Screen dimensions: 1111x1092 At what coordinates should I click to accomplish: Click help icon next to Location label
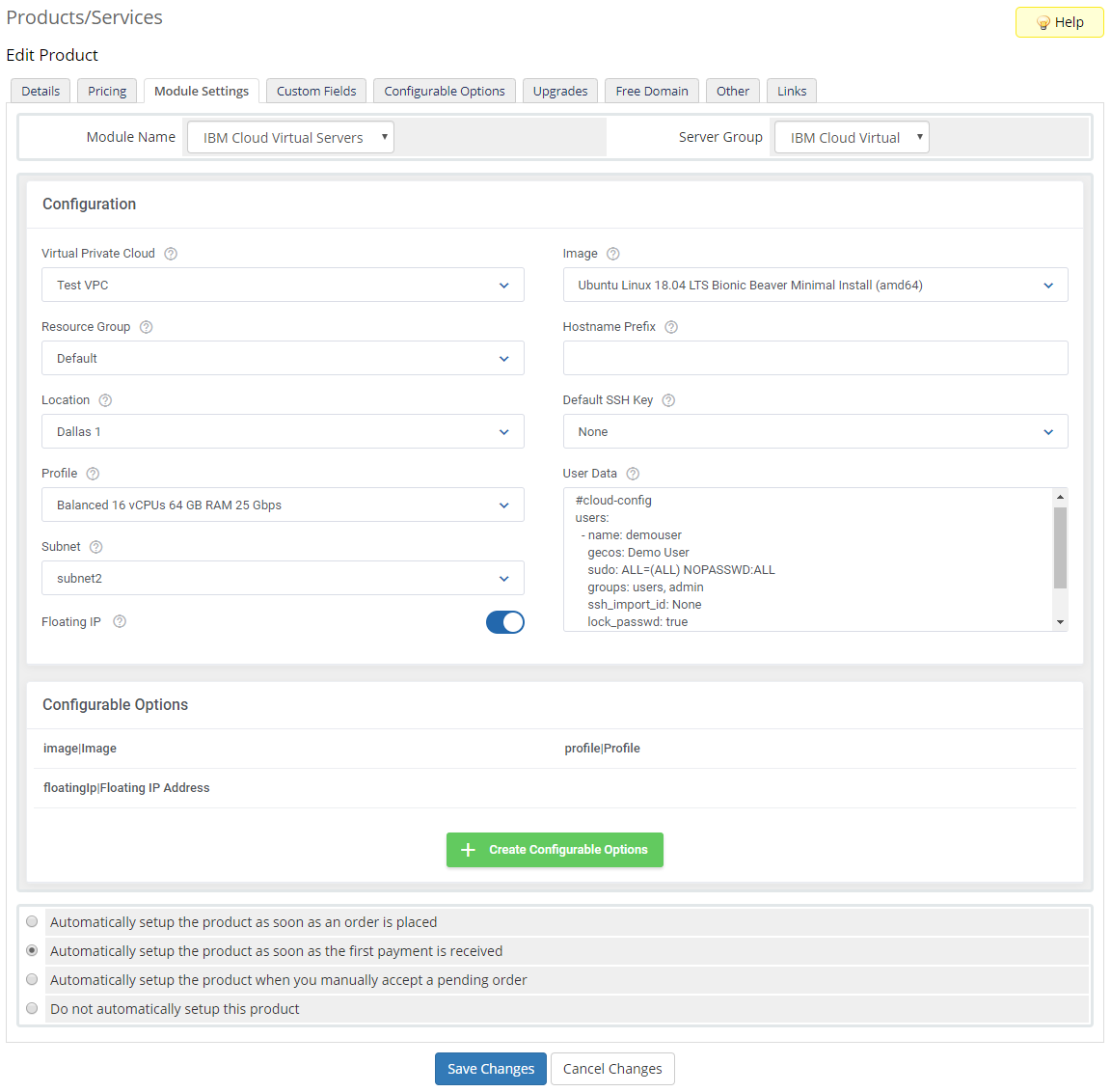click(x=105, y=400)
